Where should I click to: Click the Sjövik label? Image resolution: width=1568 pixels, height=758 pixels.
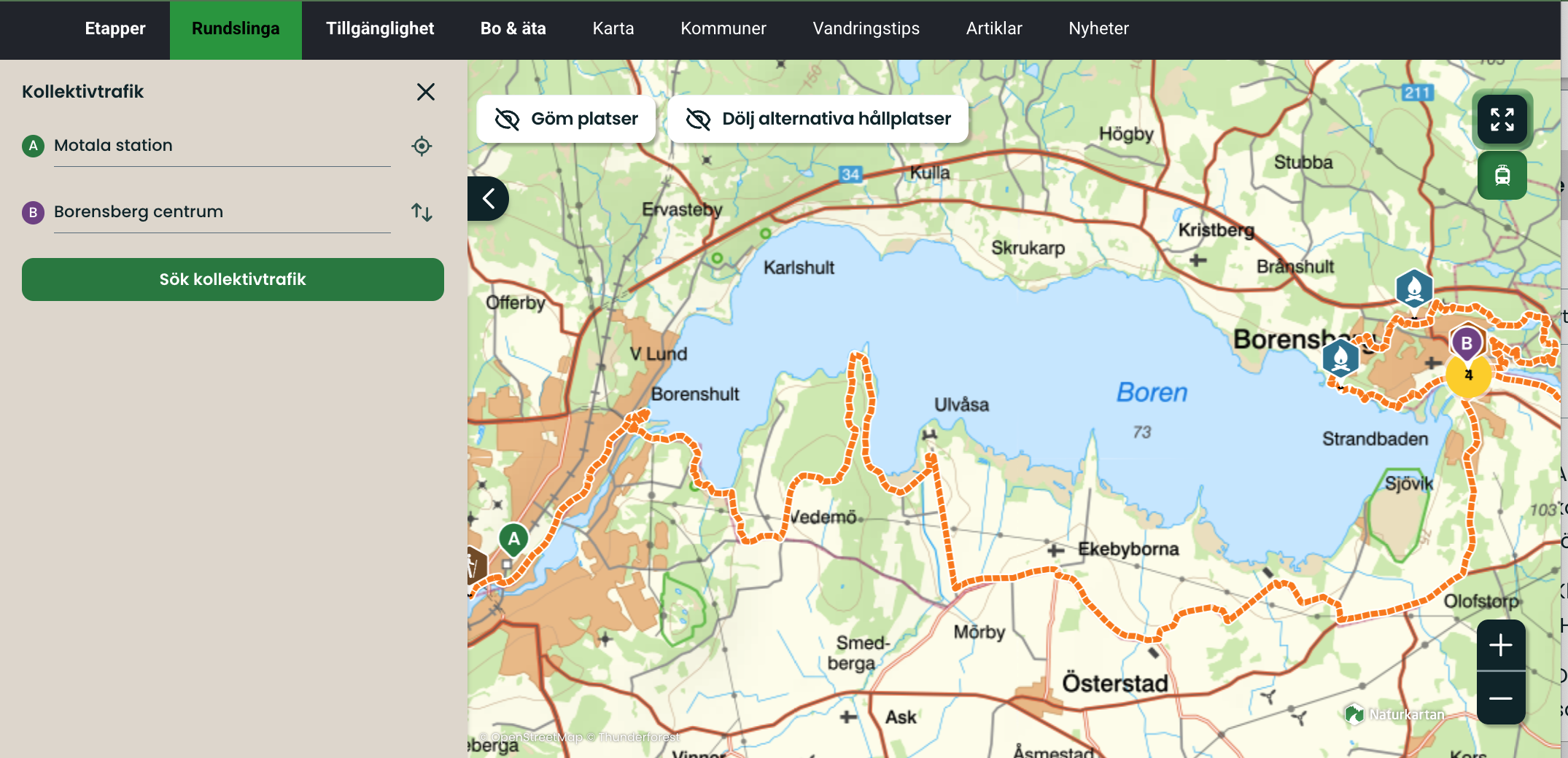(x=1408, y=483)
